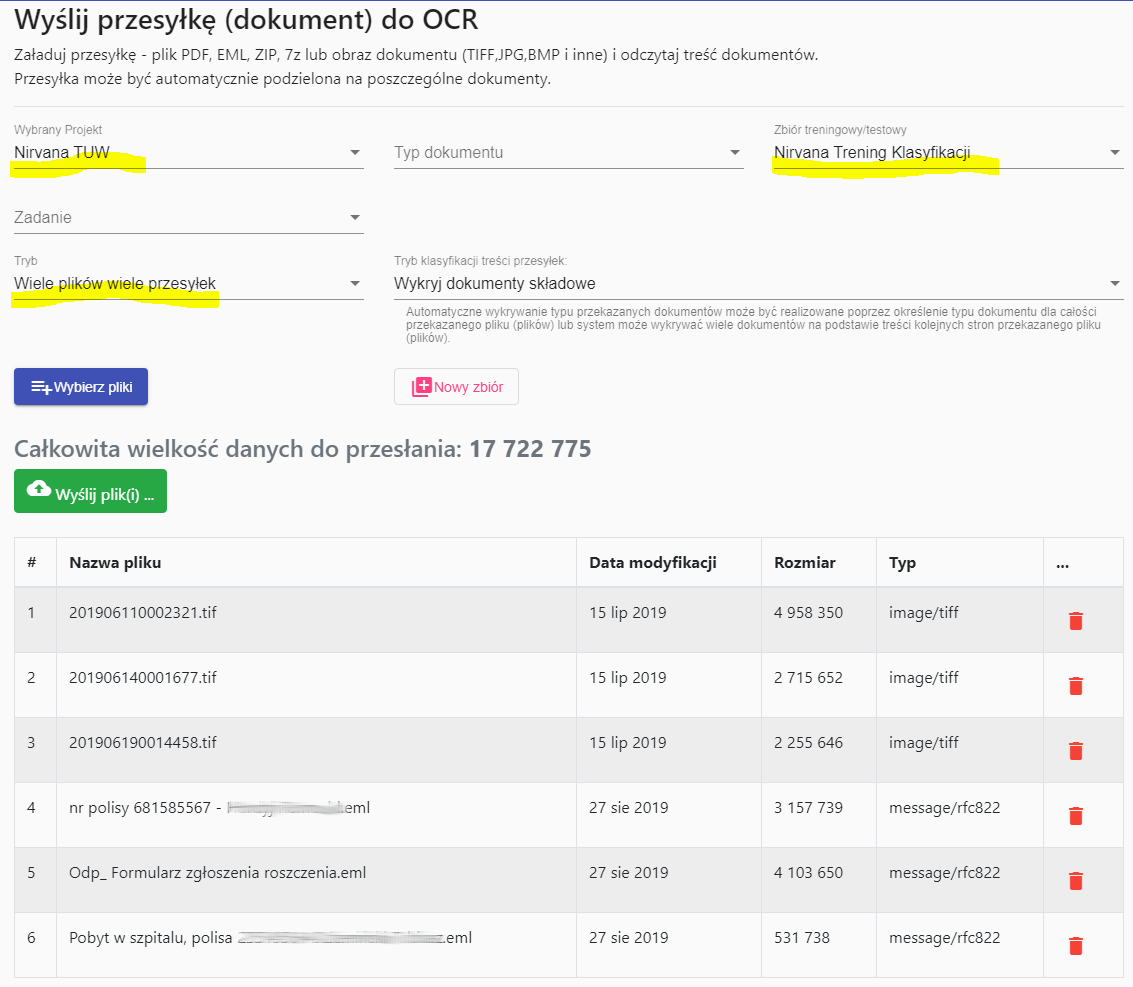Expand the Typ dokumentu dropdown

[735, 150]
